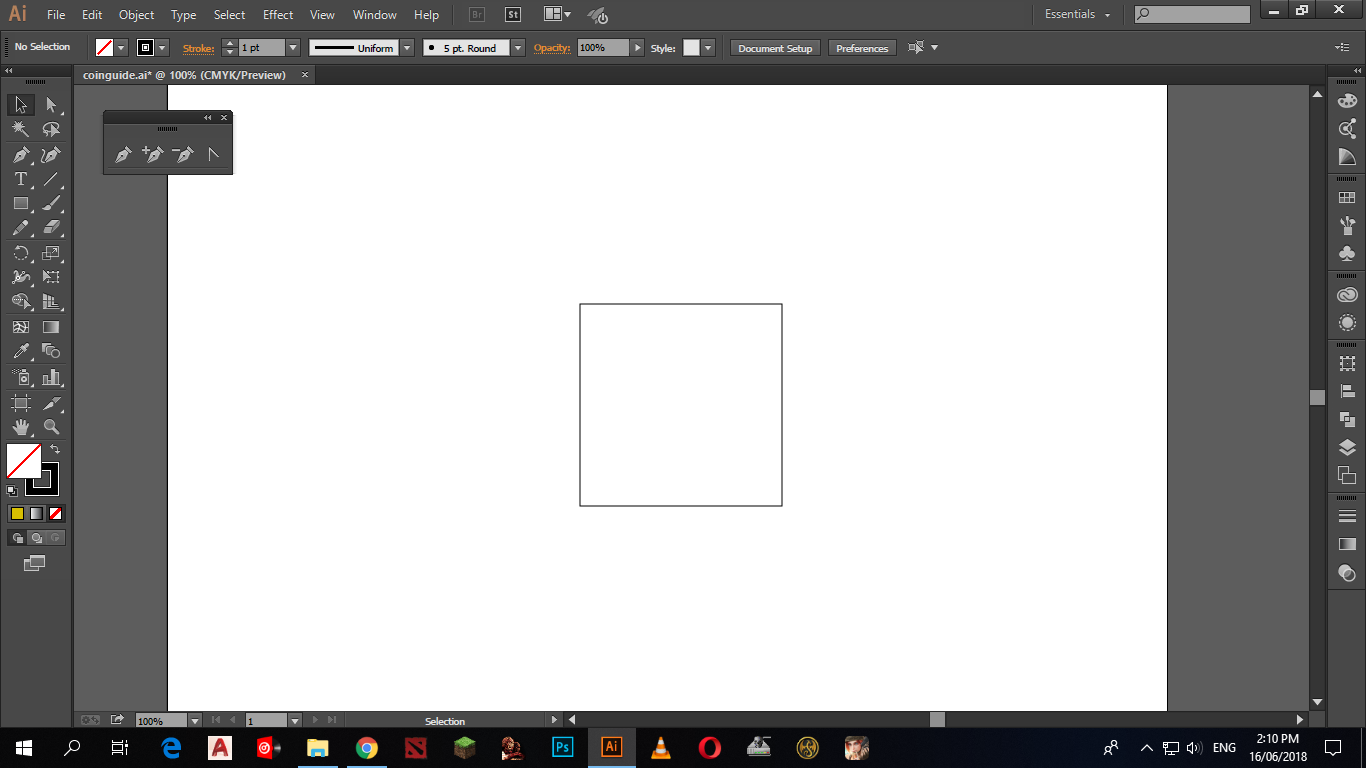The height and width of the screenshot is (768, 1366).
Task: Click the Preferences button
Action: click(x=862, y=48)
